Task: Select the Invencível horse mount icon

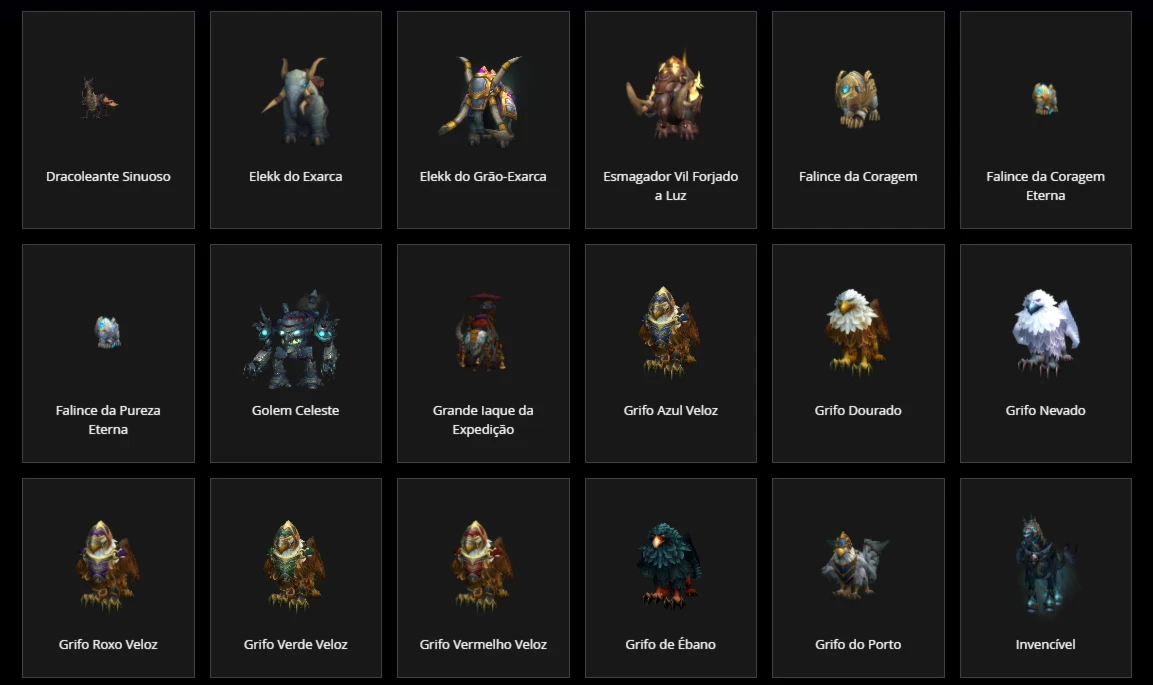Action: (1044, 564)
